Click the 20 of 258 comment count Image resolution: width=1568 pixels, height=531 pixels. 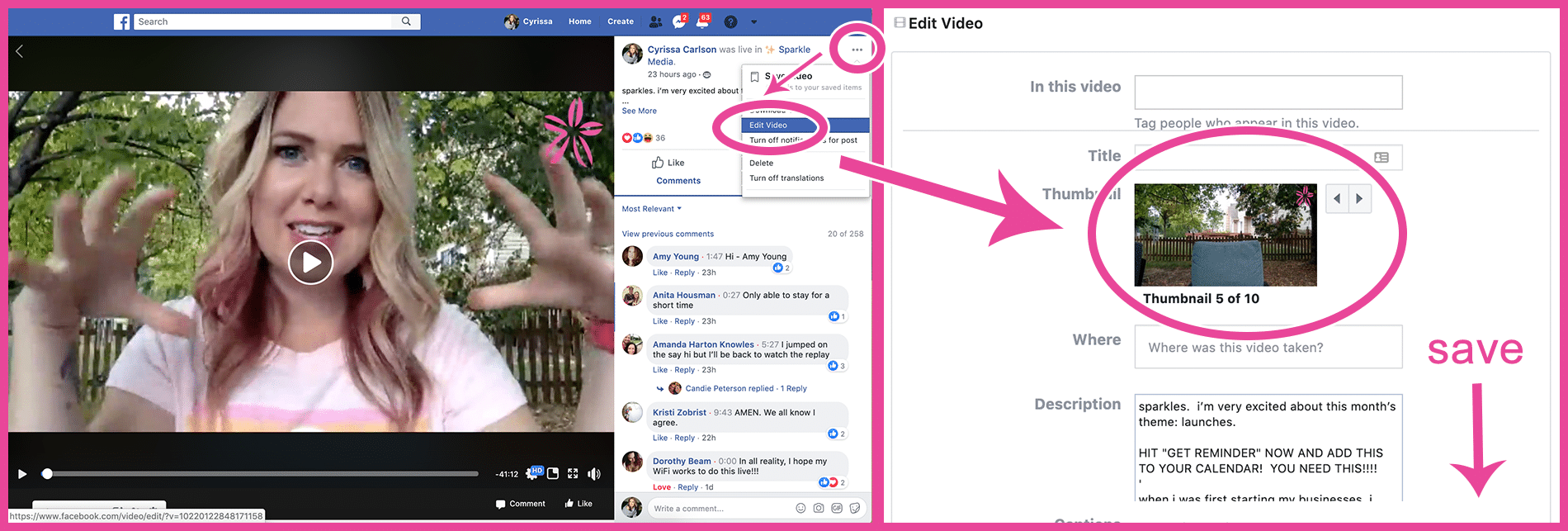(x=846, y=234)
